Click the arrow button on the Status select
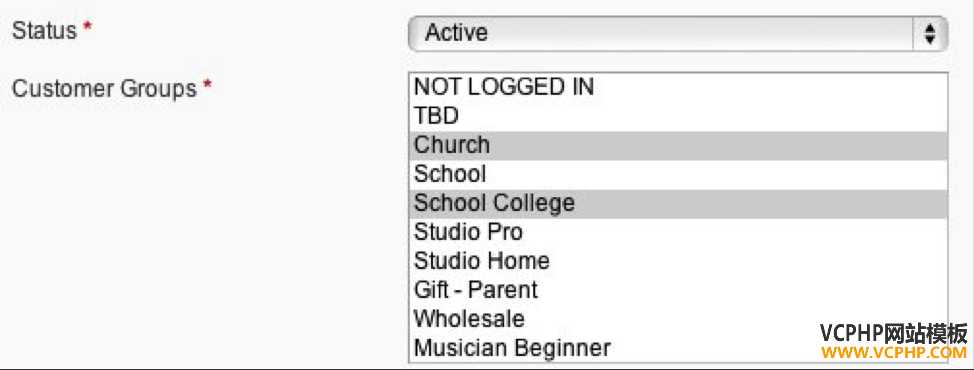Viewport: 974px width, 370px height. [x=930, y=33]
